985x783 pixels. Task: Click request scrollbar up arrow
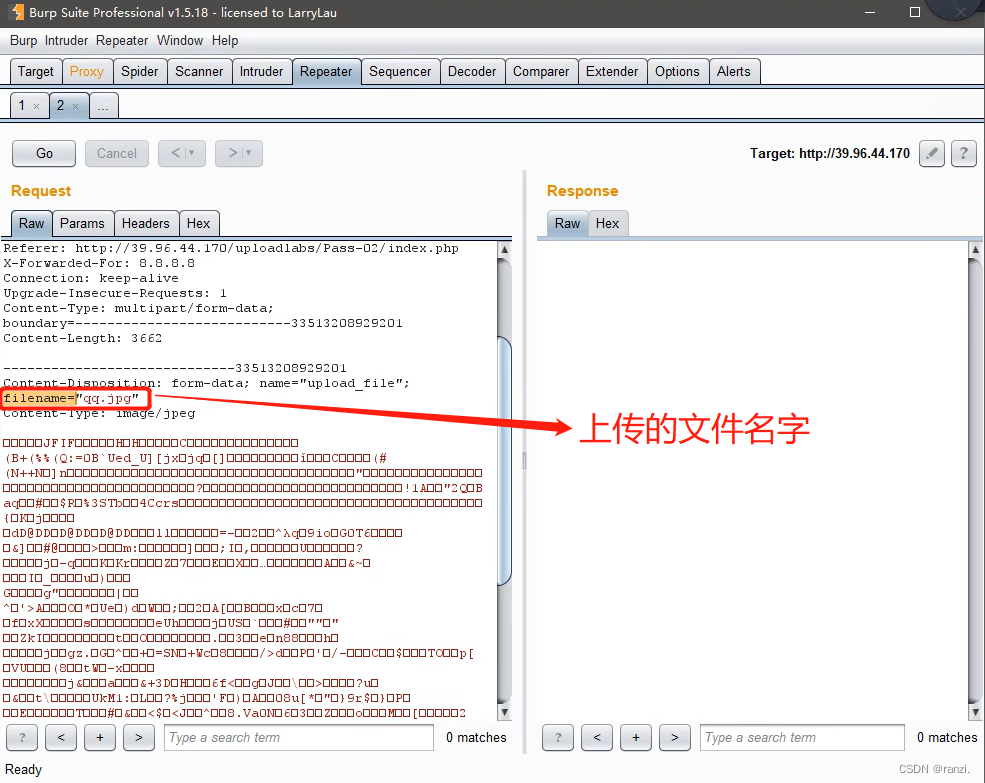504,249
